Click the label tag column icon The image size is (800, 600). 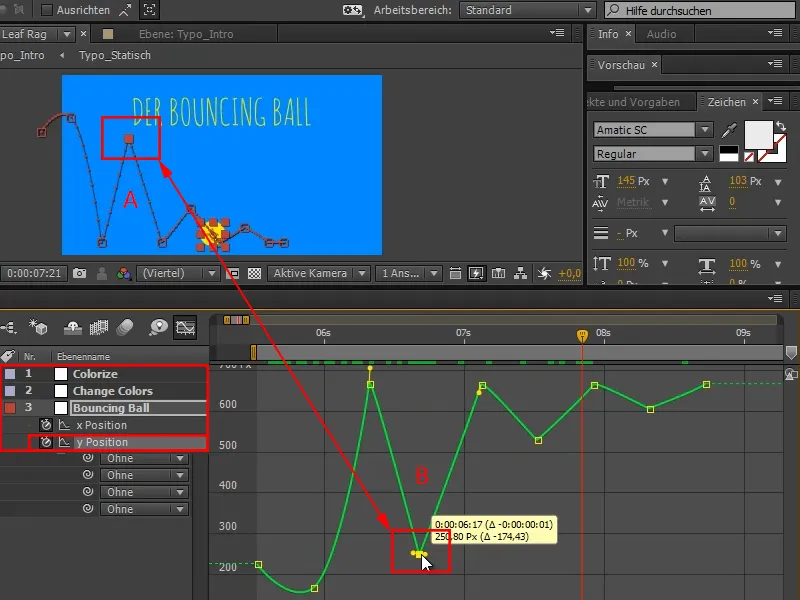[8, 356]
